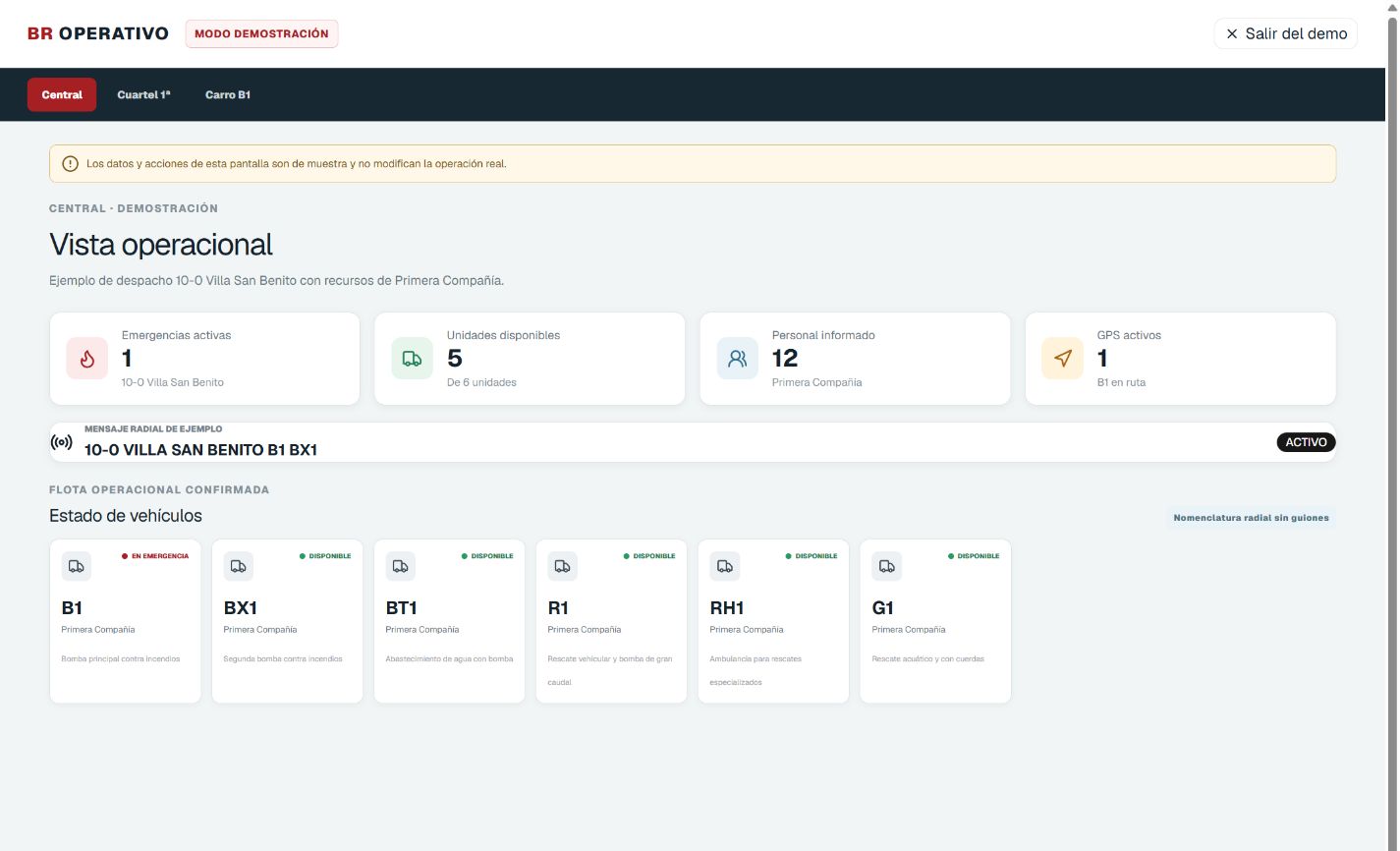This screenshot has height=851, width=1400.
Task: Click the BR OPERATIVO logo
Action: (98, 33)
